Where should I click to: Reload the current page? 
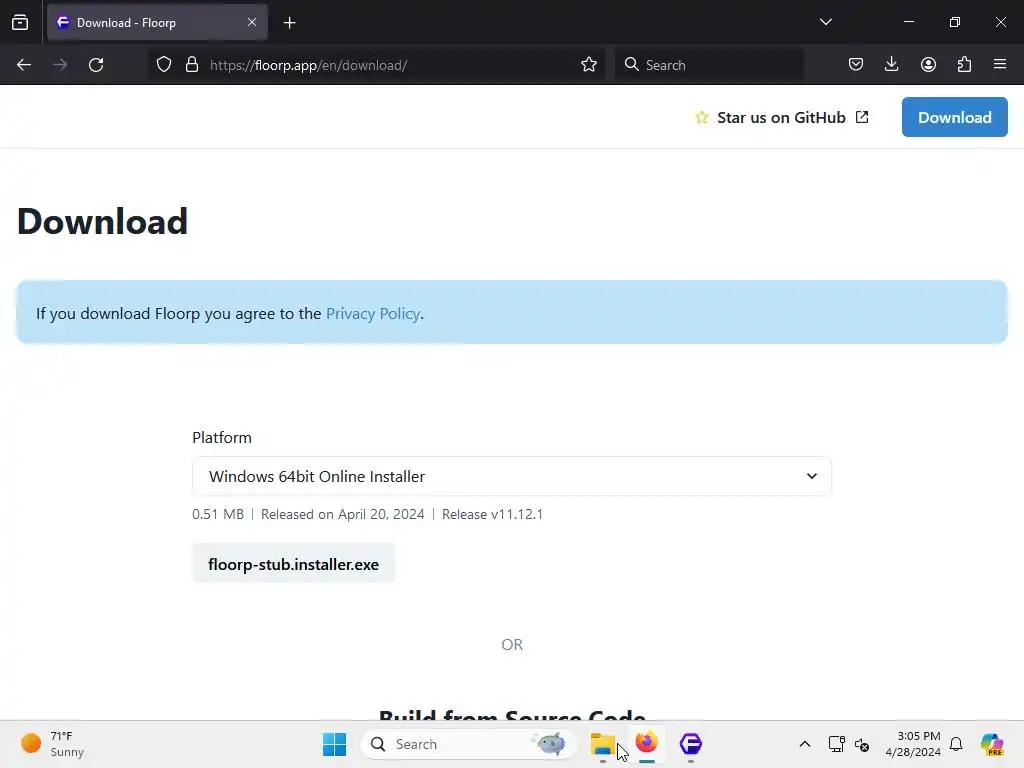(x=96, y=65)
